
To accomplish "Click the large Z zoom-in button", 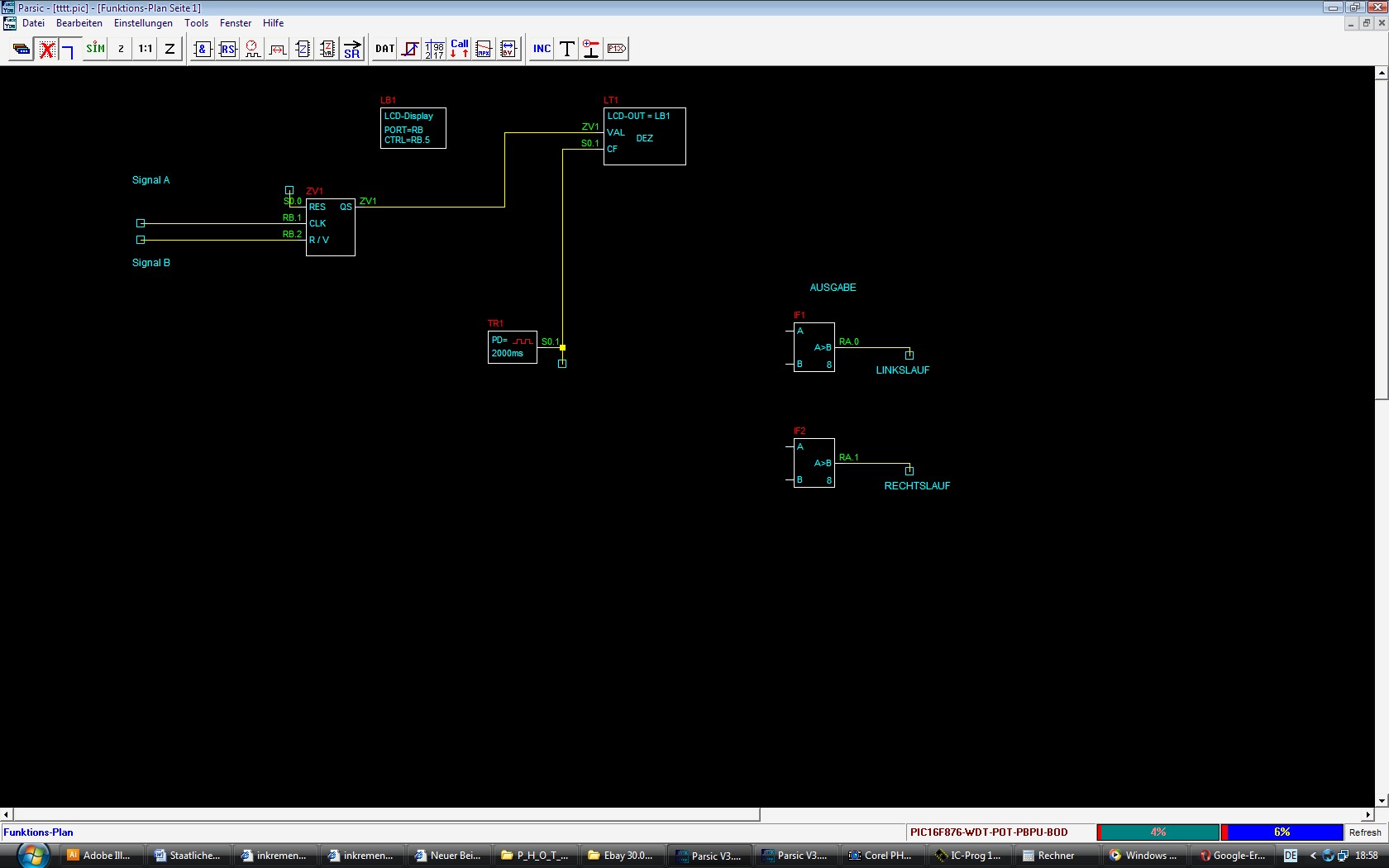I will [169, 49].
